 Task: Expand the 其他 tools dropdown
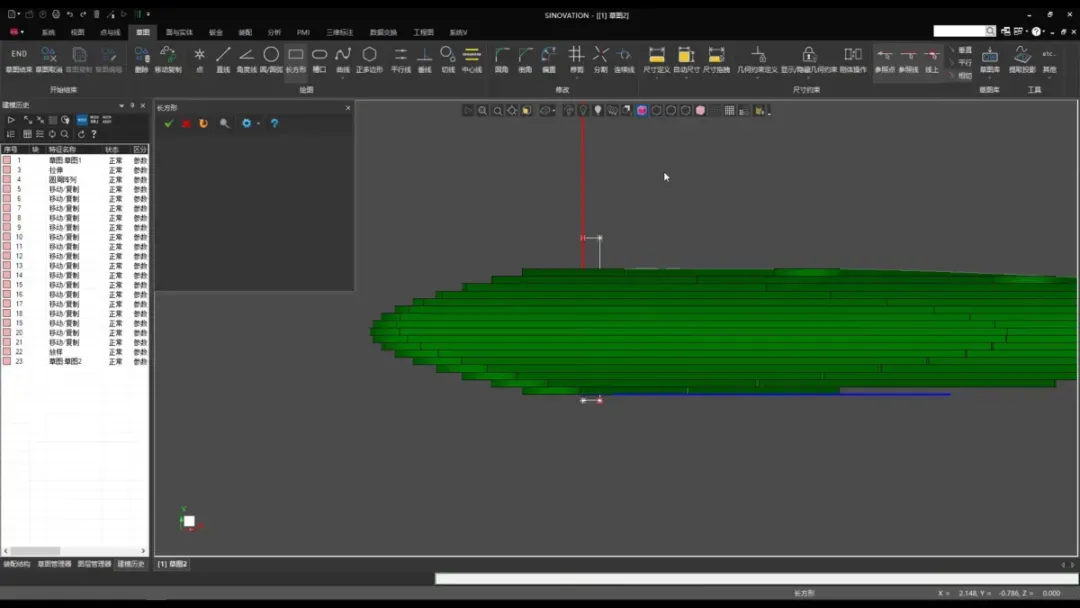[1049, 59]
